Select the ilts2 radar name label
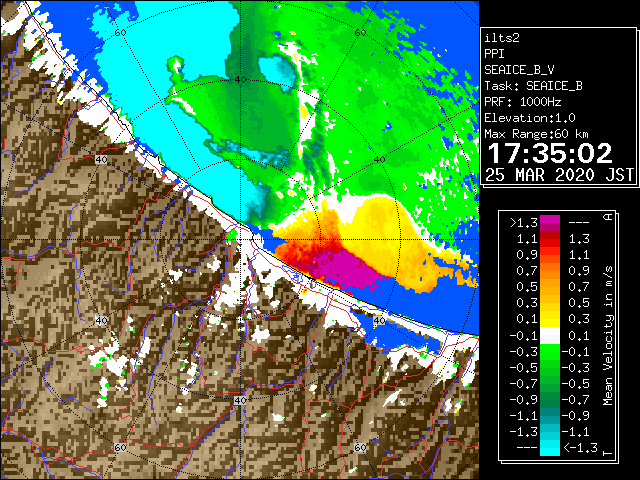This screenshot has width=640, height=480. [x=502, y=38]
